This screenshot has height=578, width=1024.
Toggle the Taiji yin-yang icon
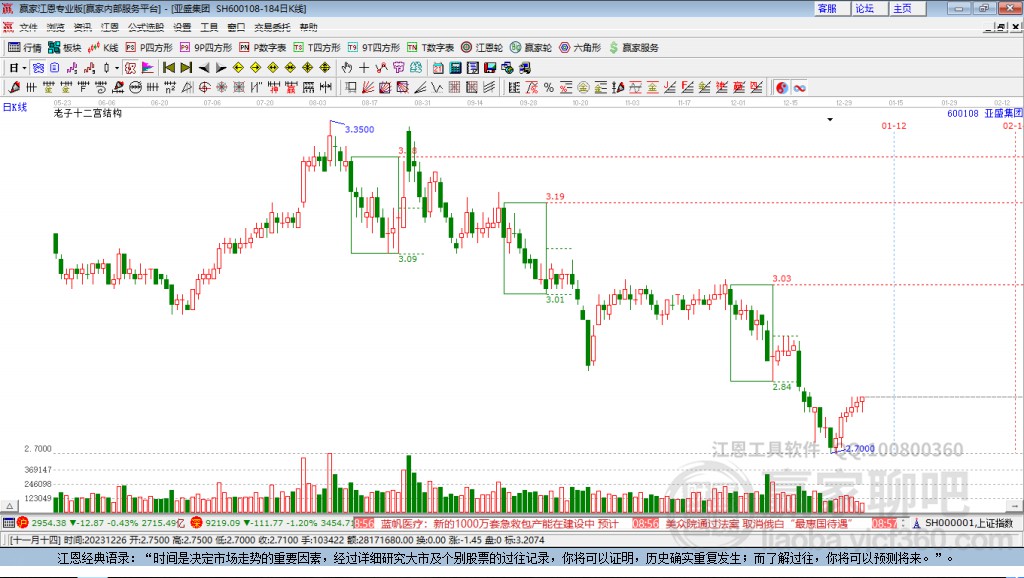coord(782,88)
